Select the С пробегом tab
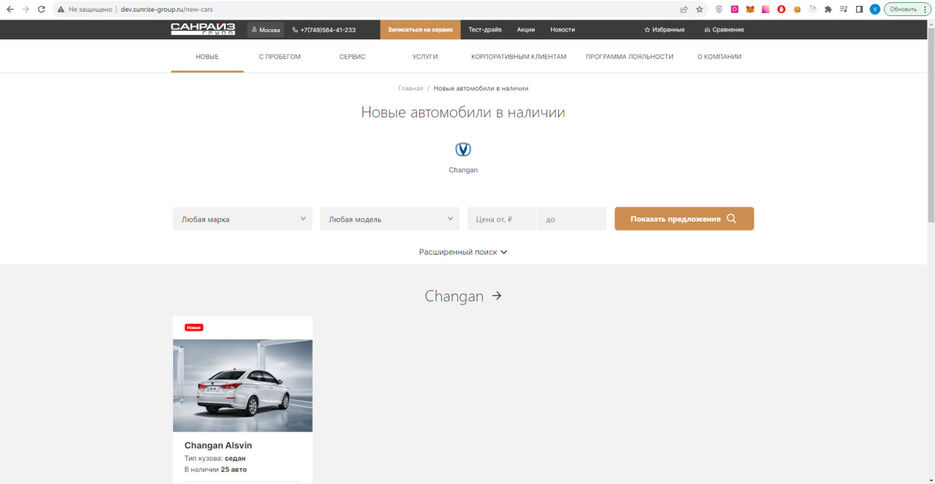 point(280,57)
